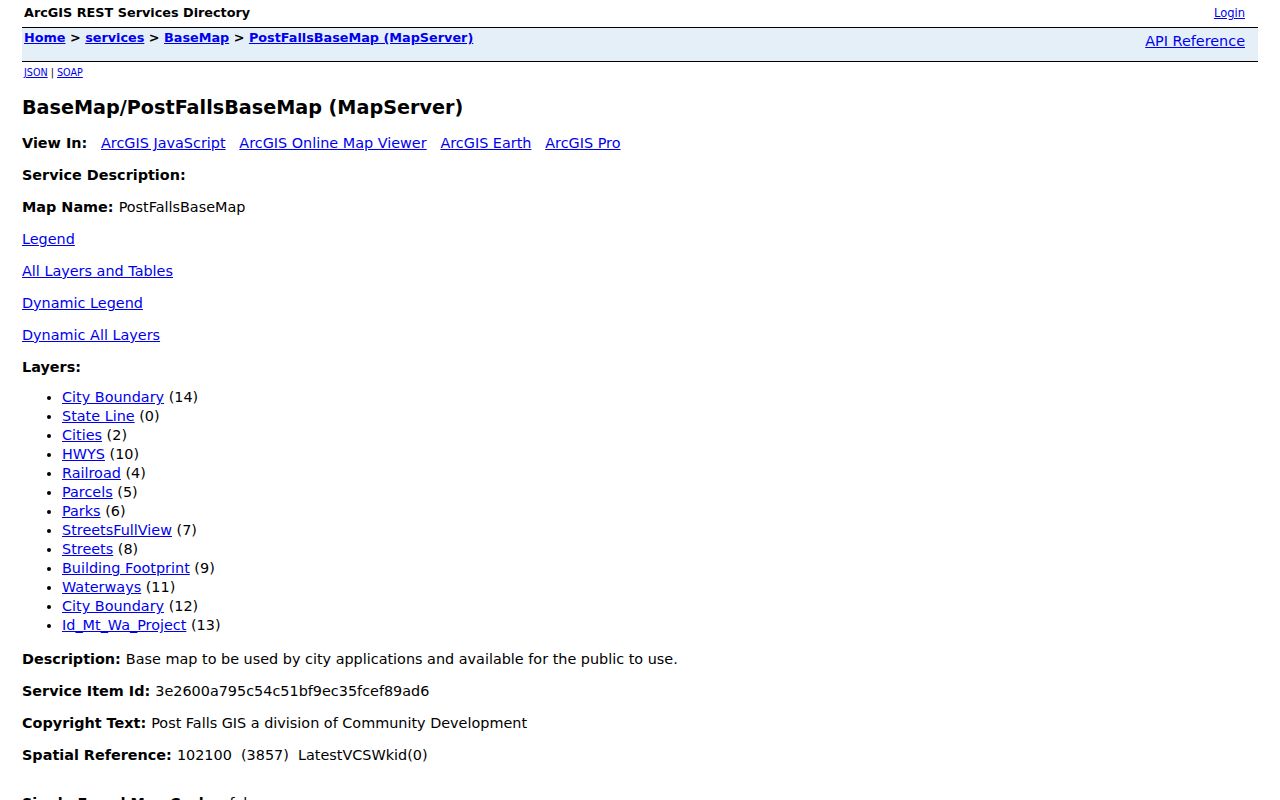
Task: Click the Map Name value PostFallsBaseMap
Action: point(182,207)
